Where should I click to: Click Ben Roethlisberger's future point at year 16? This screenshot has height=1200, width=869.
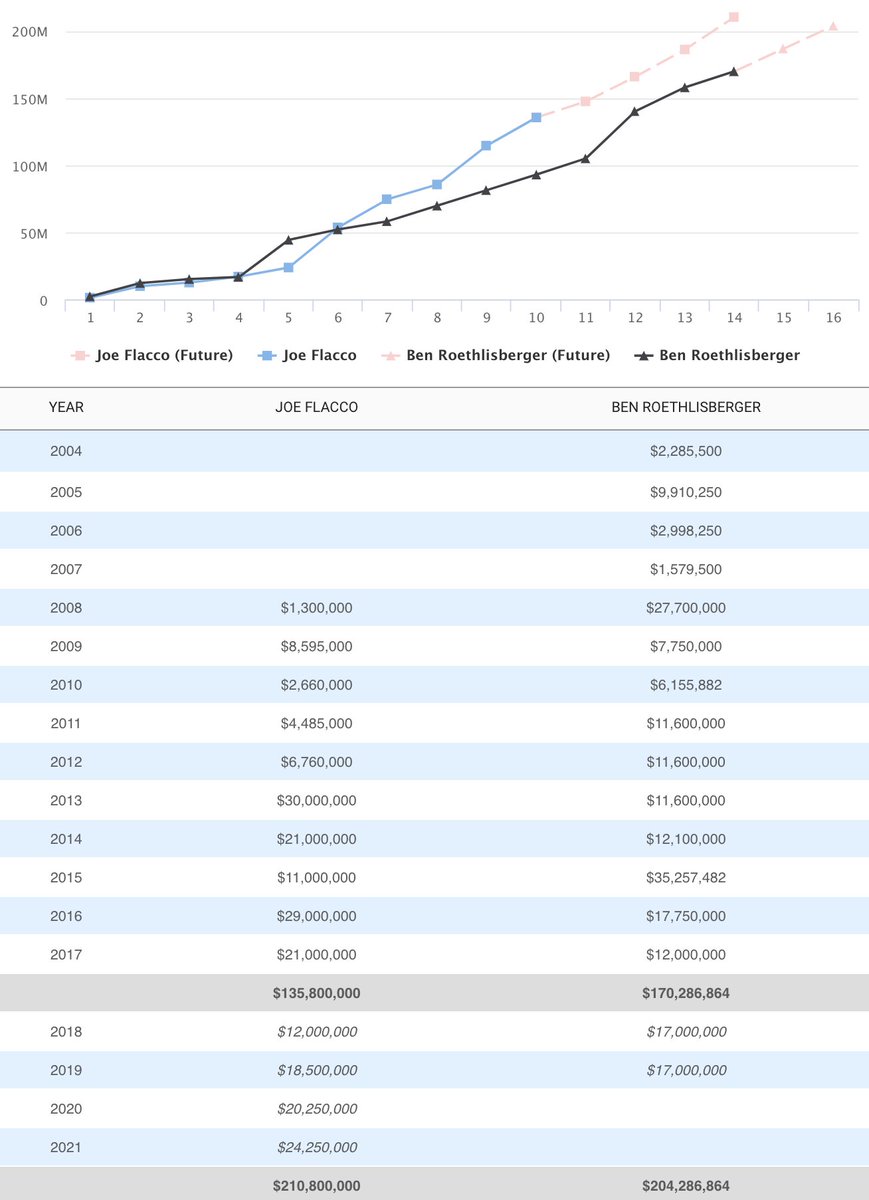833,26
